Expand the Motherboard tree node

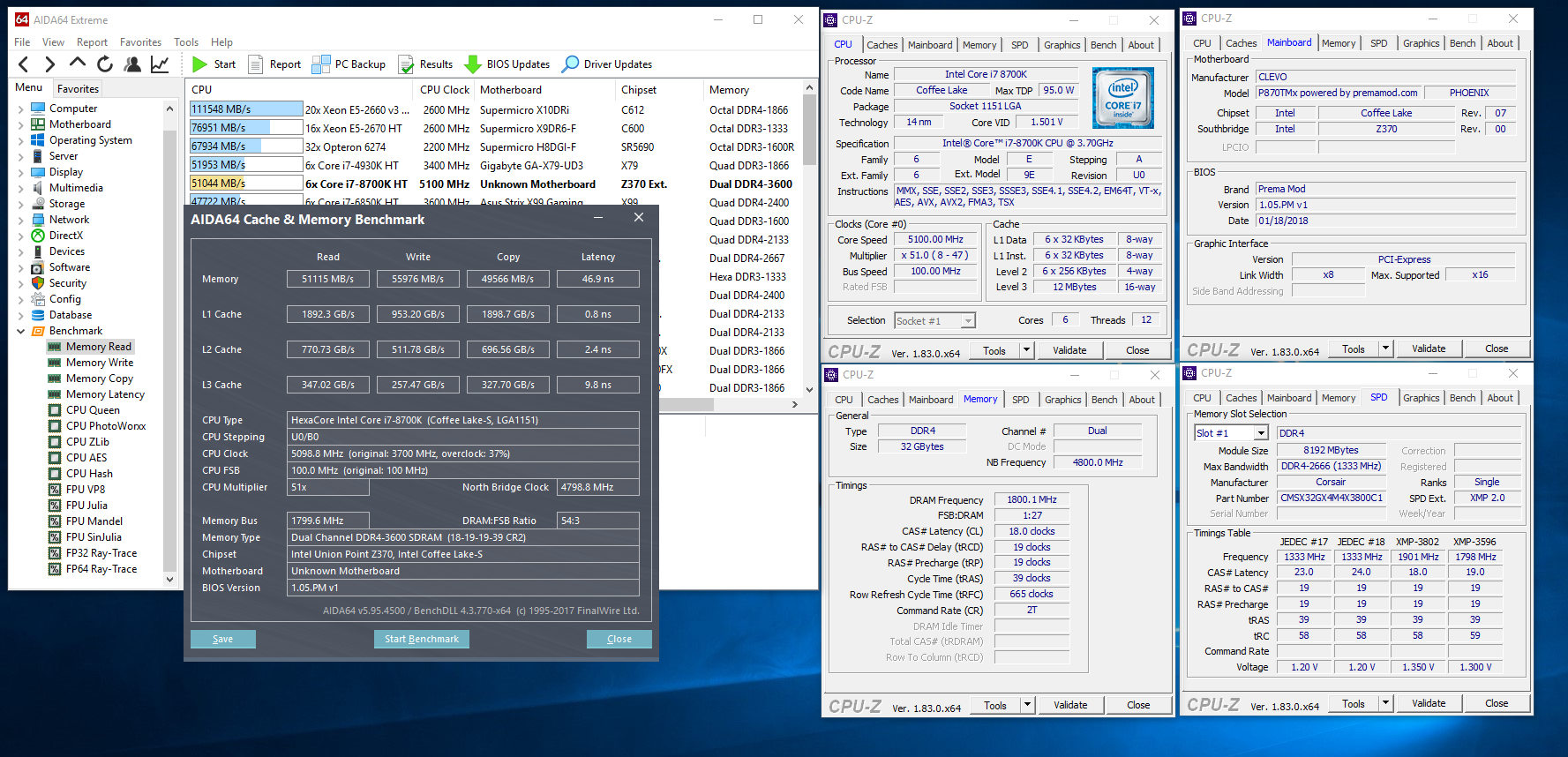pyautogui.click(x=20, y=124)
